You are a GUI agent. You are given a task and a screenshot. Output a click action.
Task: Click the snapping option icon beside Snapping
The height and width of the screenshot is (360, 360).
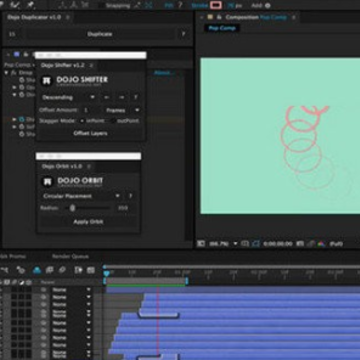point(137,5)
